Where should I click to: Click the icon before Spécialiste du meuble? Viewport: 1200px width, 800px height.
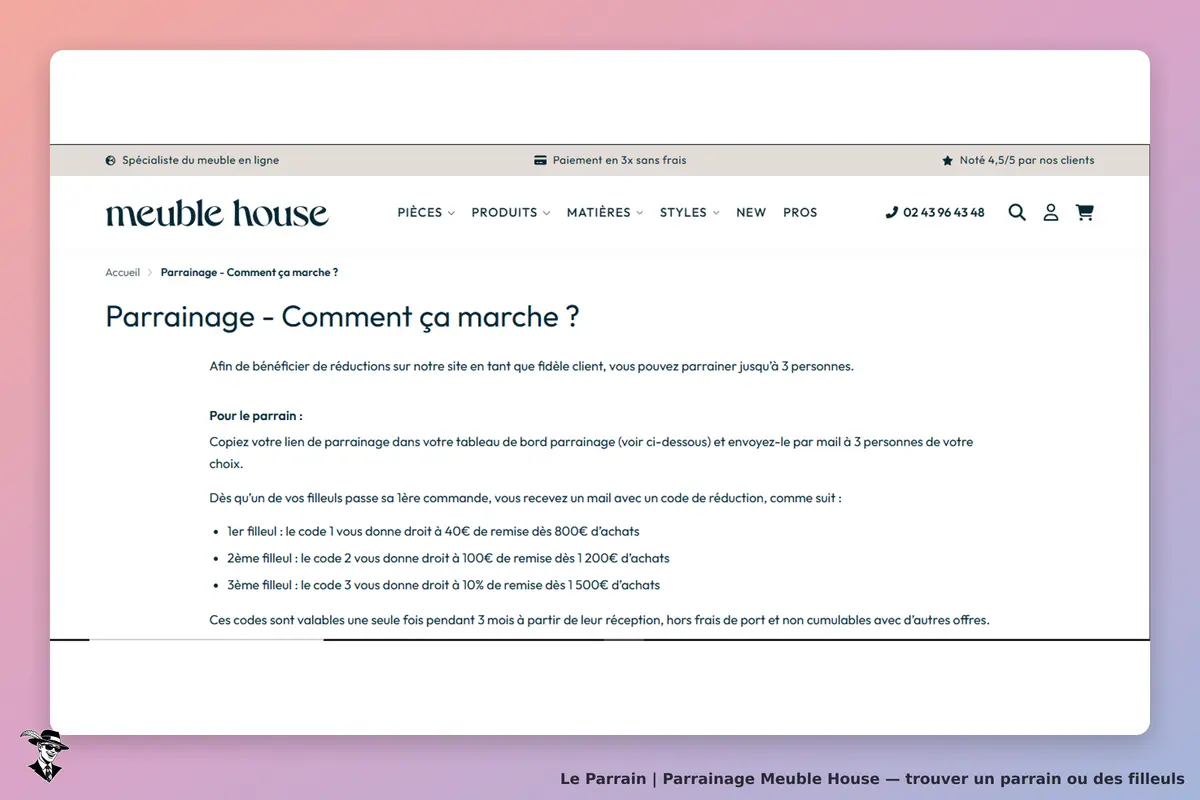pos(110,160)
